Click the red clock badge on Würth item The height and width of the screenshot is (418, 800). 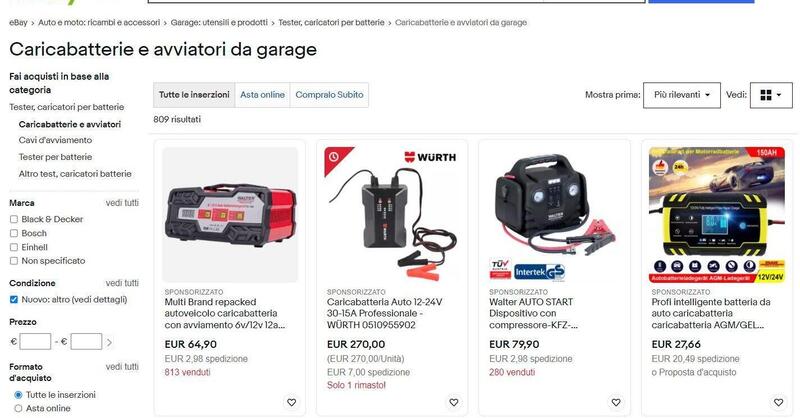(334, 157)
